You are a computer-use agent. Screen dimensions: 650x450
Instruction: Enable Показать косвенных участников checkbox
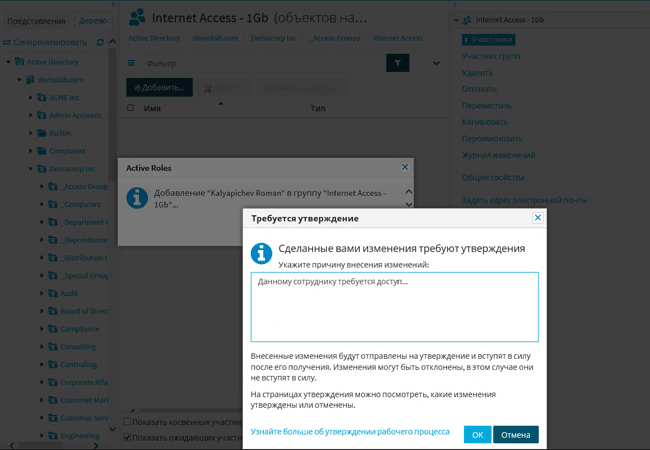coord(127,421)
